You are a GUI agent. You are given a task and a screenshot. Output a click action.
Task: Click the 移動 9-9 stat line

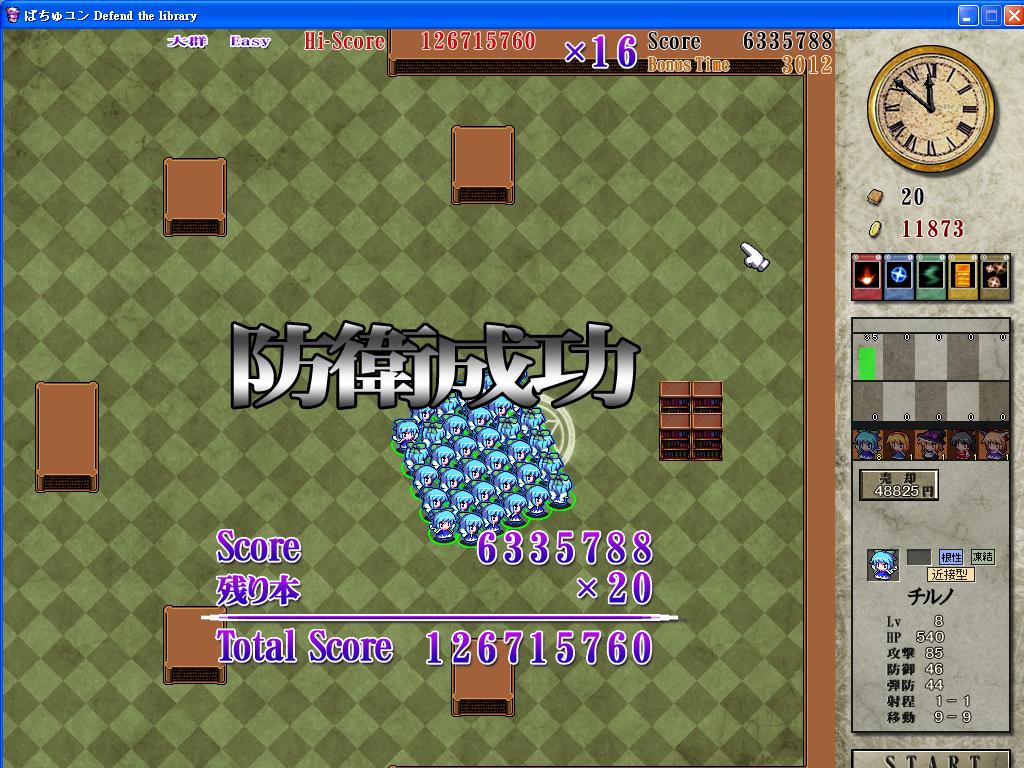click(929, 717)
